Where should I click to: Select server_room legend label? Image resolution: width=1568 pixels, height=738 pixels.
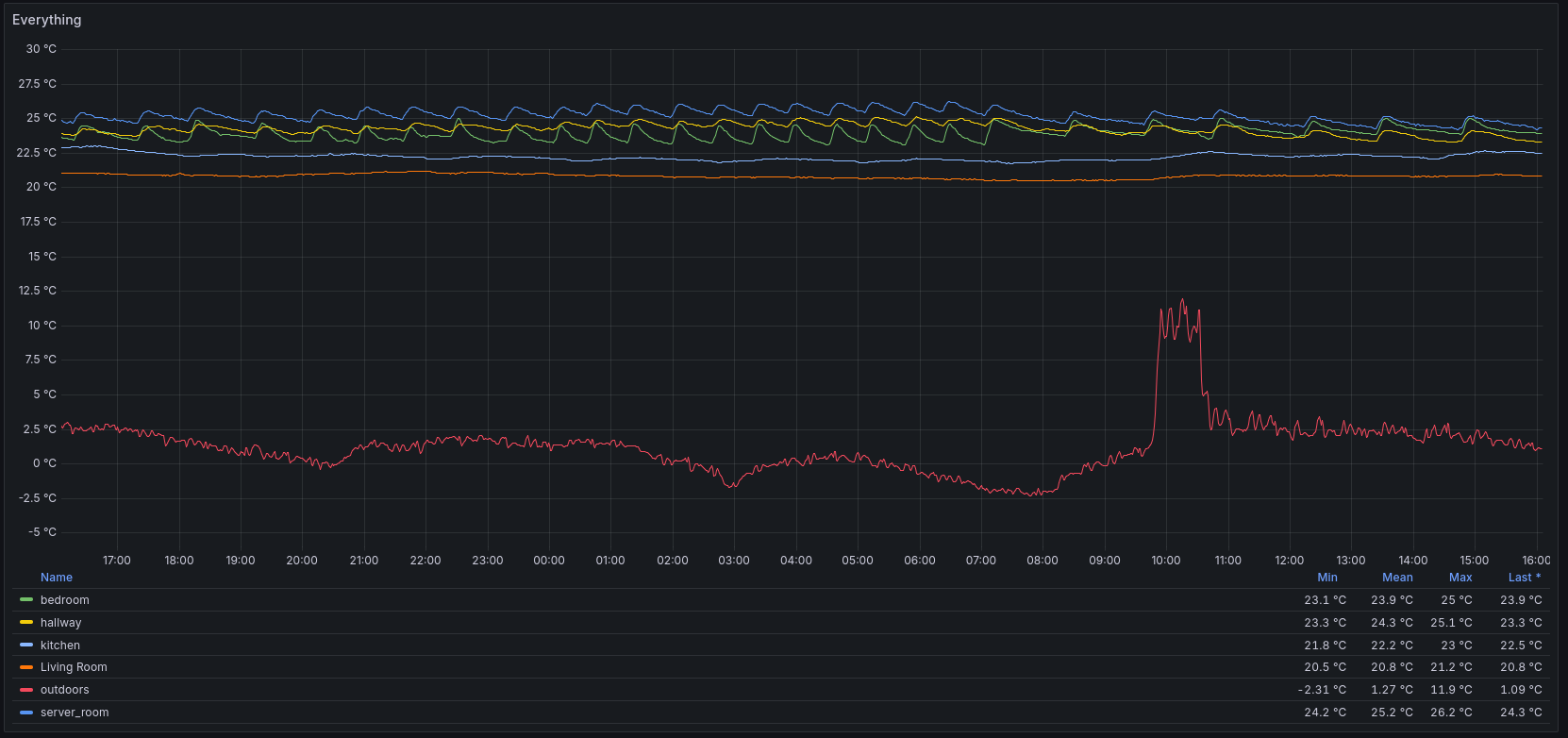pyautogui.click(x=75, y=713)
